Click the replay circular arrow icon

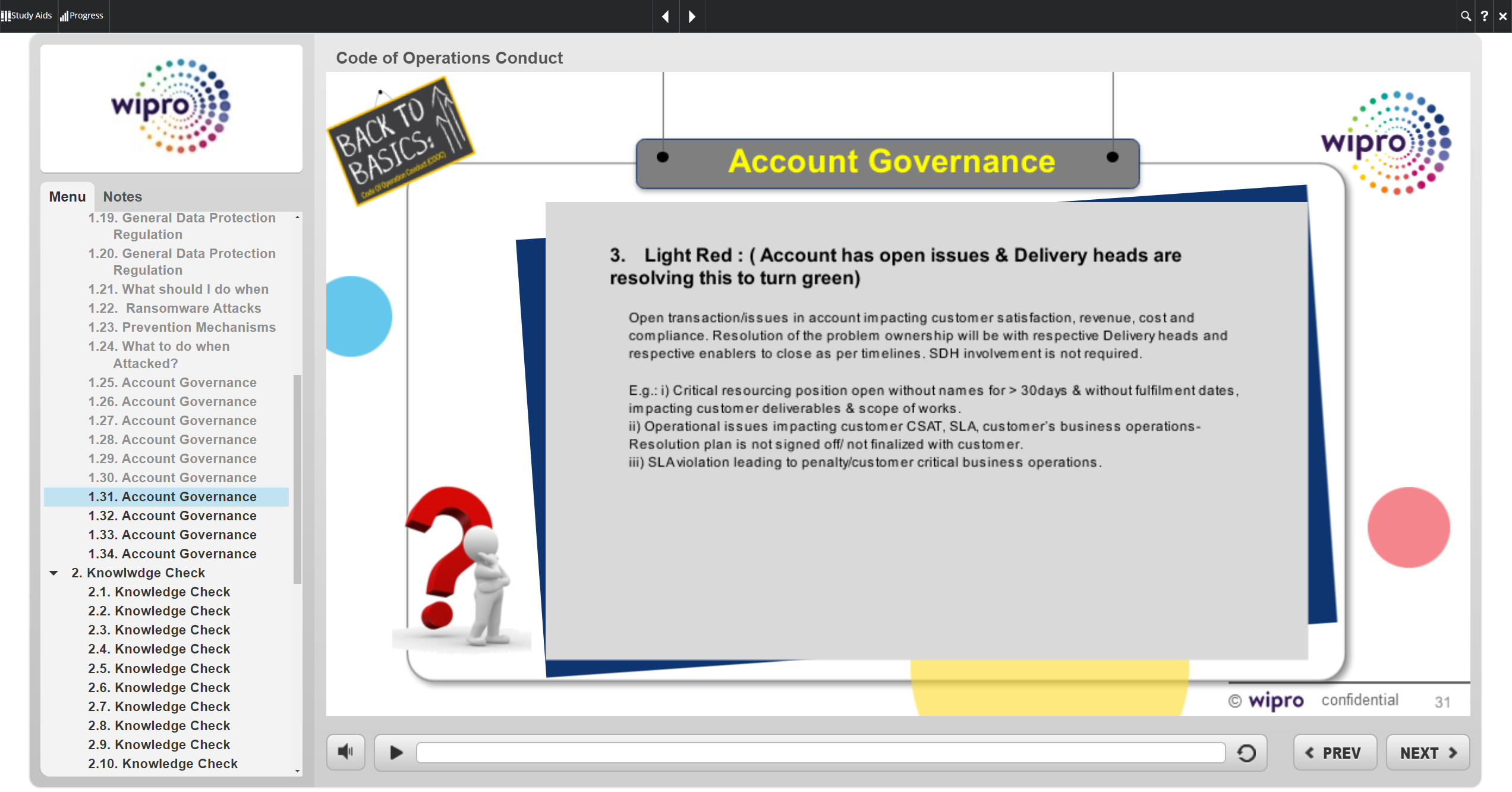1246,753
